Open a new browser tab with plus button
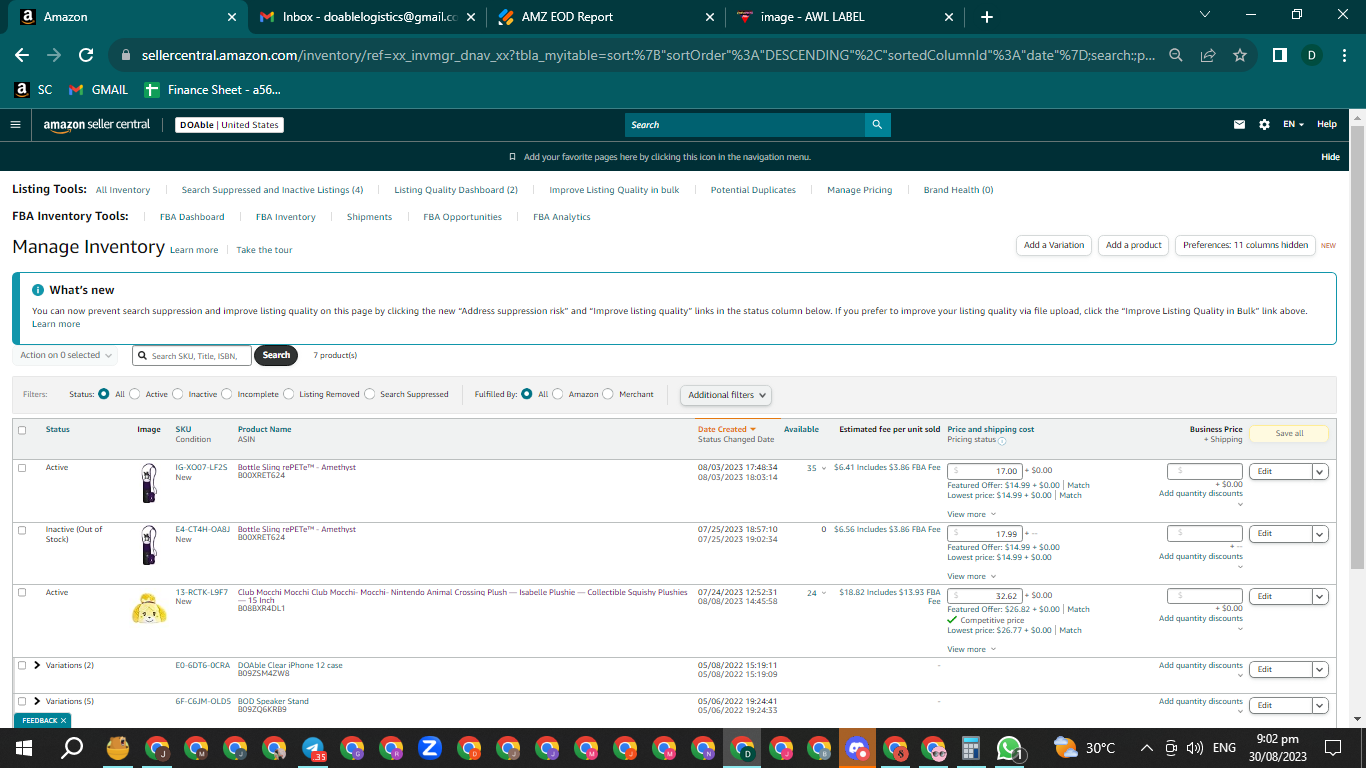 [987, 17]
